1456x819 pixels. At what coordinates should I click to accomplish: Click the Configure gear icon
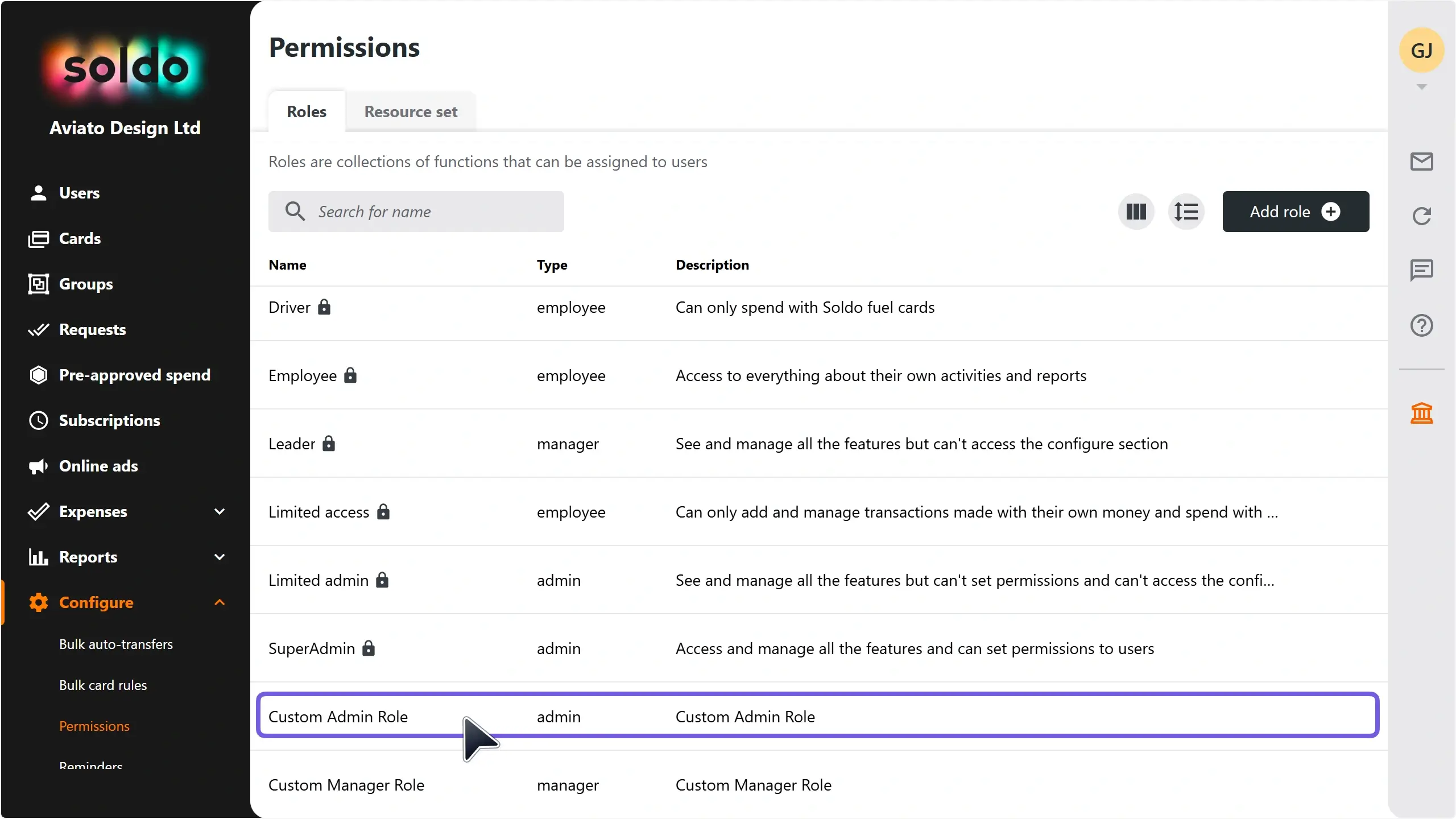(38, 603)
